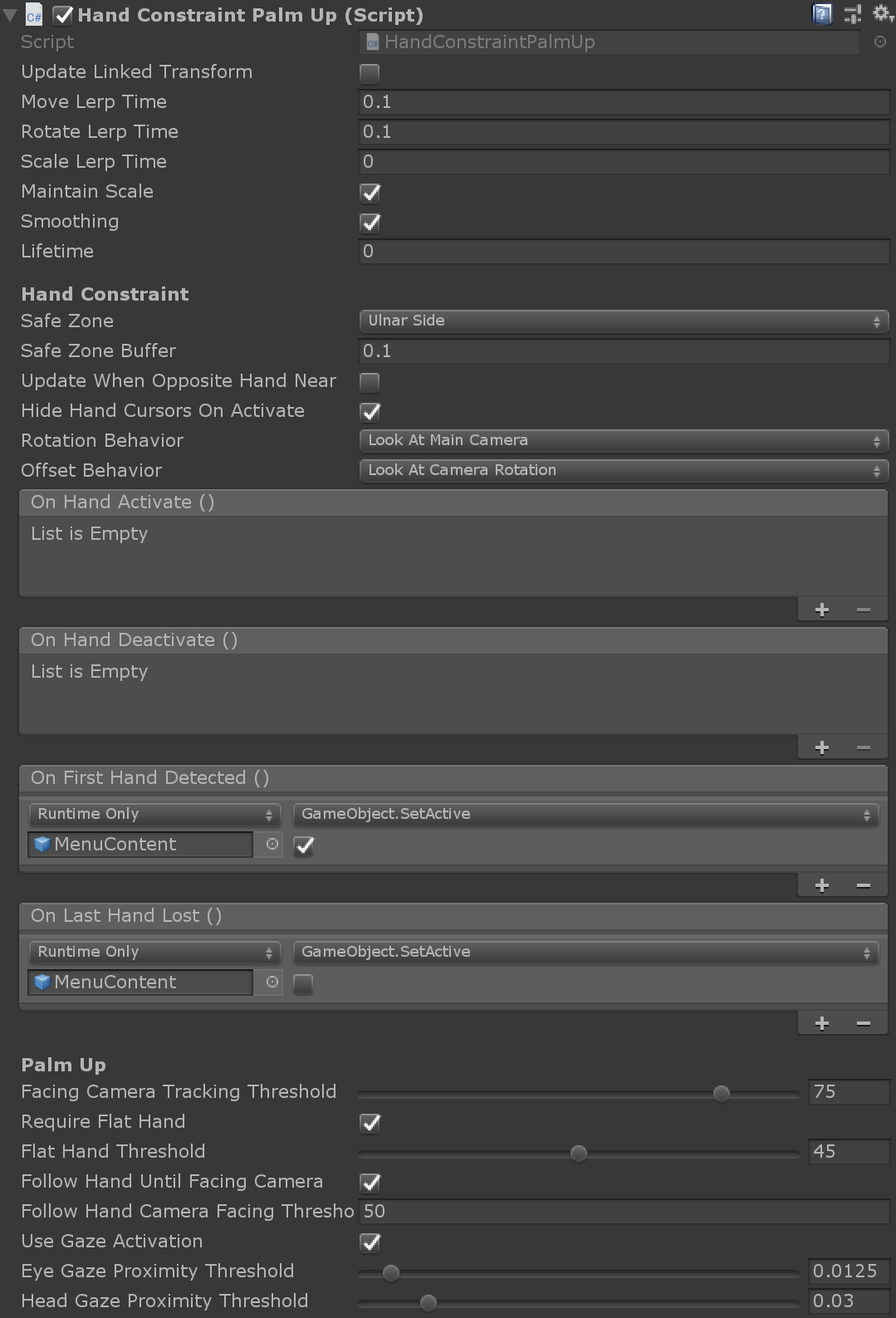Click the On Hand Activate () event header
Viewport: 896px width, 1318px height.
point(453,502)
